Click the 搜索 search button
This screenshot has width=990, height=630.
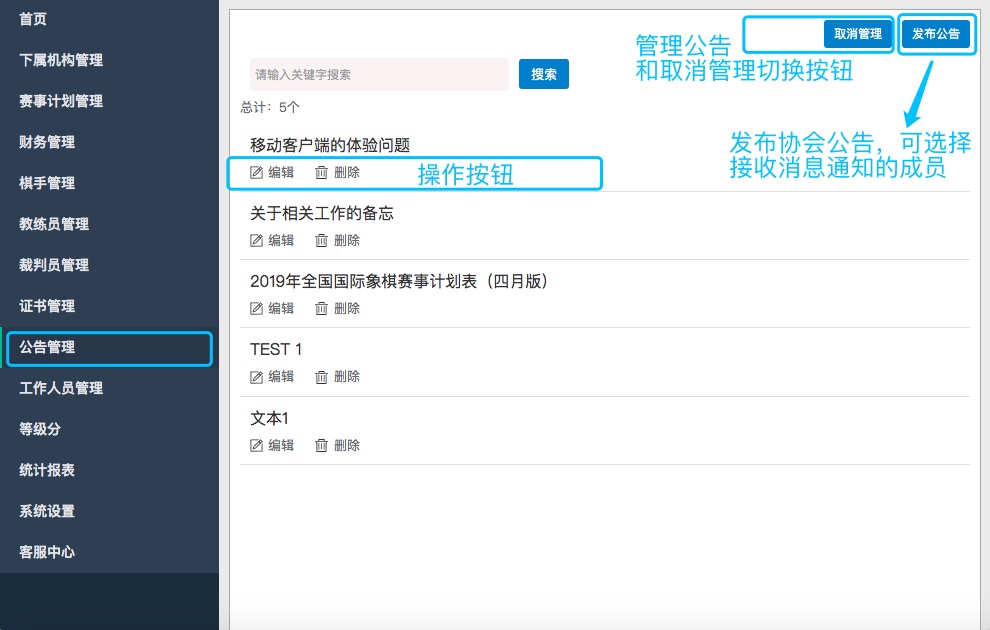click(544, 74)
